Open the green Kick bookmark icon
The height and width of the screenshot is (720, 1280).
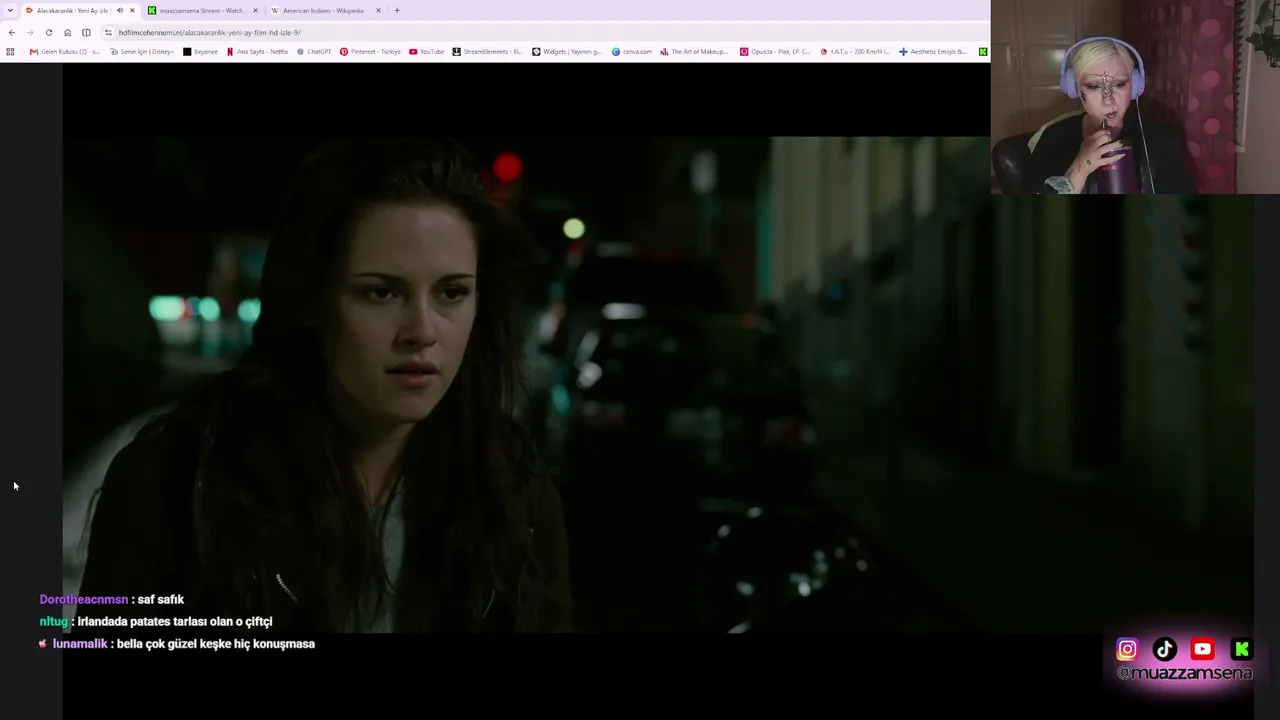click(x=983, y=51)
